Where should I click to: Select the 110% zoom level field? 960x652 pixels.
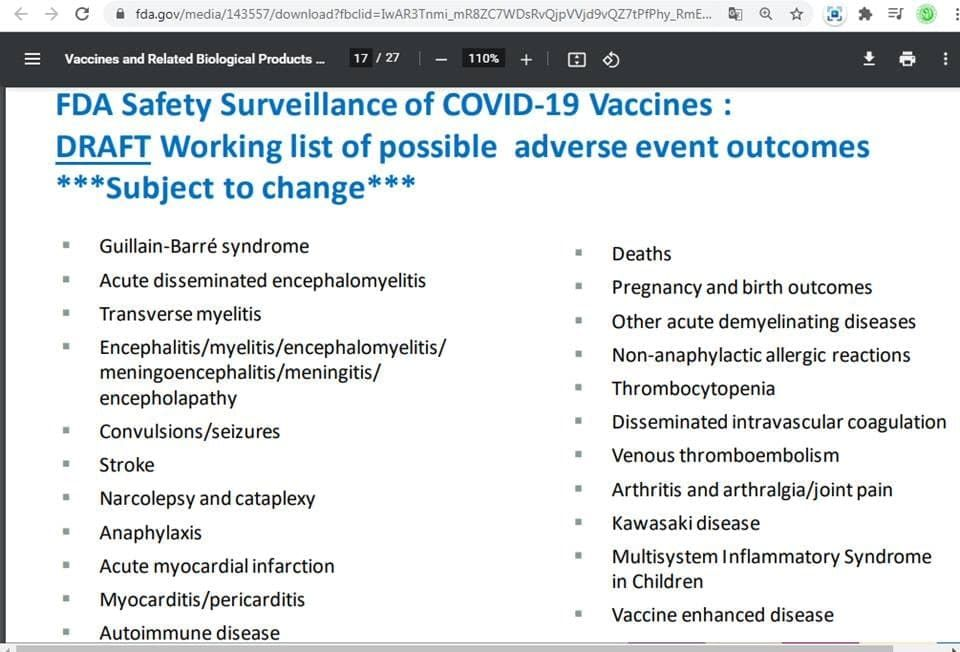click(483, 58)
